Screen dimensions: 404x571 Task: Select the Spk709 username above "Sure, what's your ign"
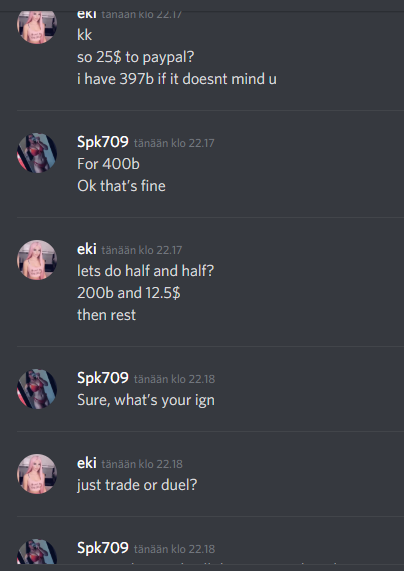point(103,378)
